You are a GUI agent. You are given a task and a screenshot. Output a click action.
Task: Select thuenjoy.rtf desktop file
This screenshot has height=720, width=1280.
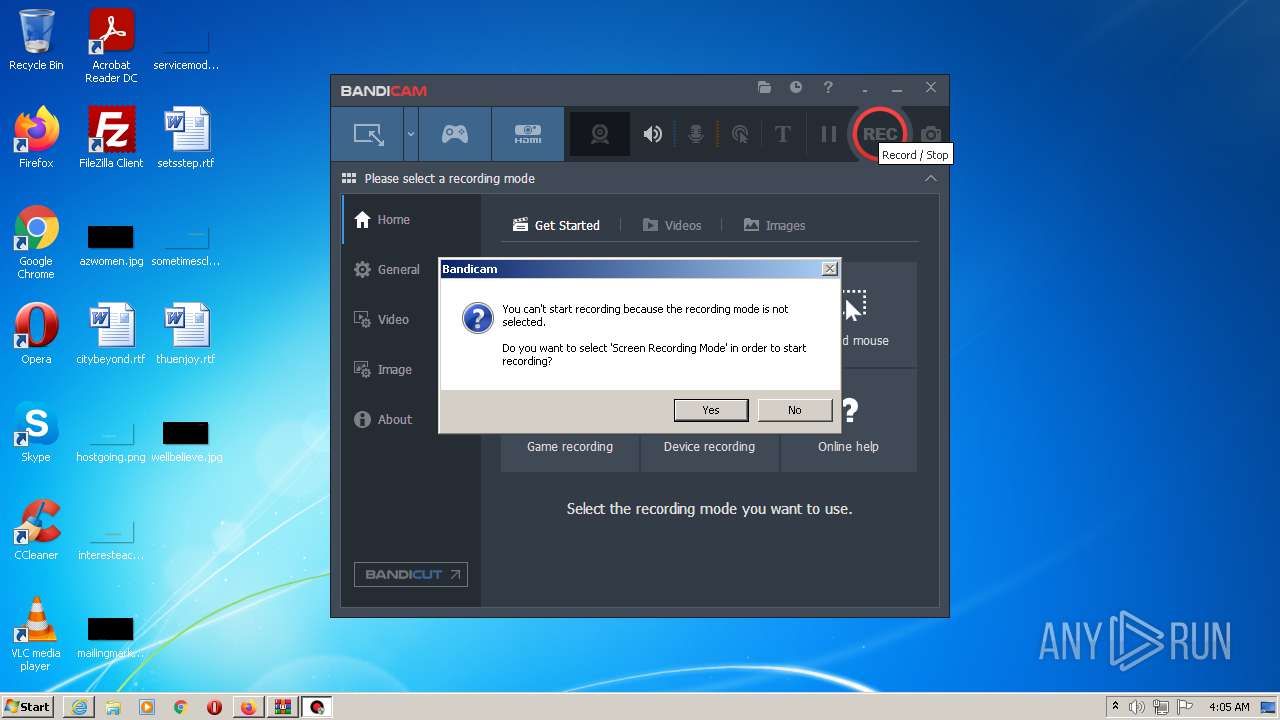(x=186, y=334)
